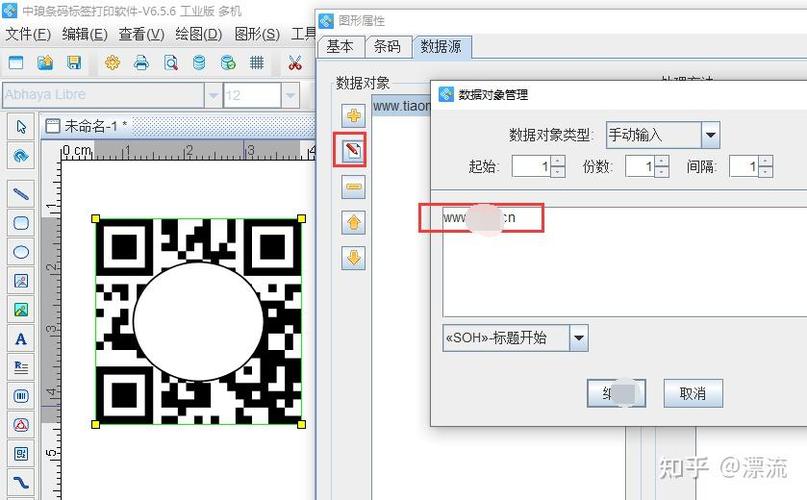The width and height of the screenshot is (807, 500).
Task: Click the font size 12 field
Action: point(252,95)
